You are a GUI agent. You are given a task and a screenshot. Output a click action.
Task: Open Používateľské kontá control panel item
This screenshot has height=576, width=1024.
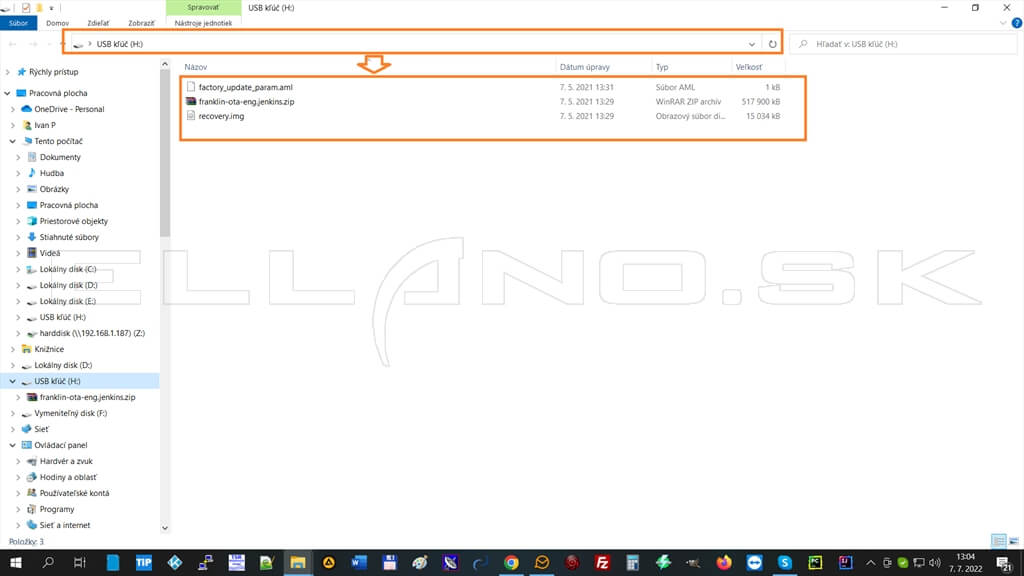click(x=74, y=493)
